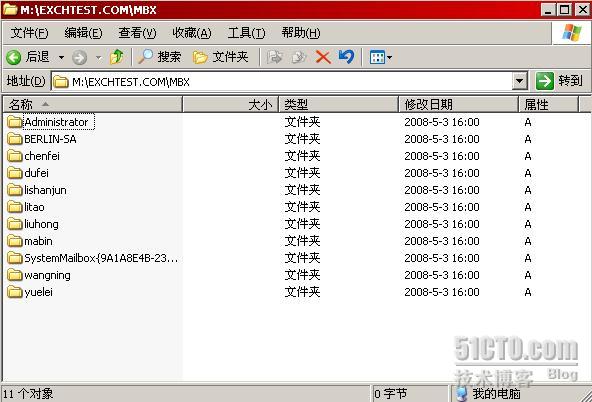Sort by the 修改日期 column header
This screenshot has height=402, width=592.
coord(458,104)
